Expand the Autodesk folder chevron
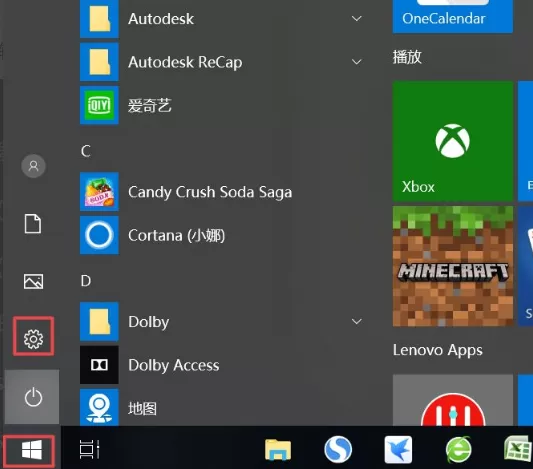Viewport: 533px width, 469px height. pos(357,18)
